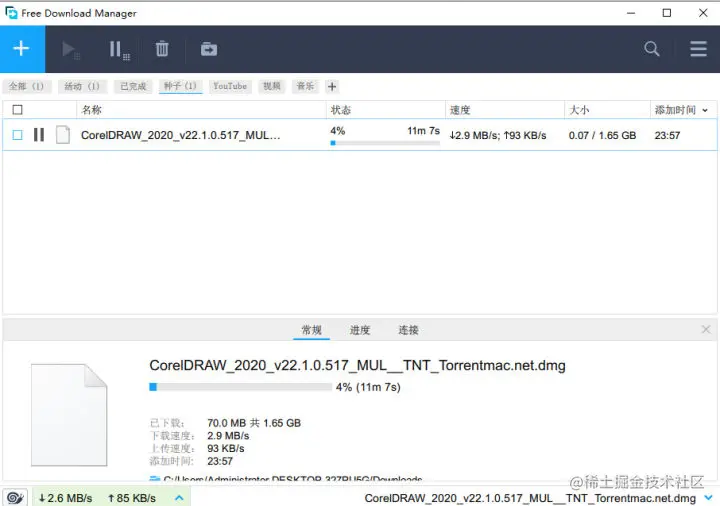Screen dimensions: 720x506
Task: Click status bar download speed 2.6 MB/s
Action: click(x=66, y=498)
